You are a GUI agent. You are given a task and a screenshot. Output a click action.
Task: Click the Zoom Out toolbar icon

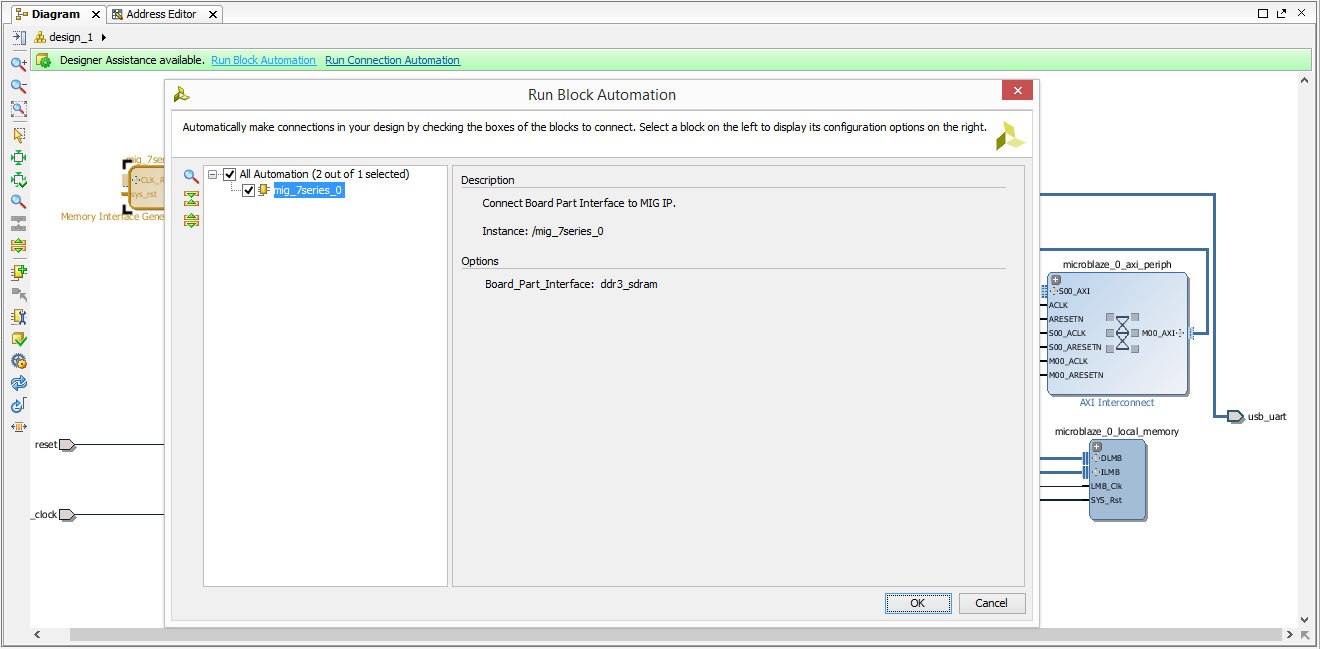coord(18,86)
